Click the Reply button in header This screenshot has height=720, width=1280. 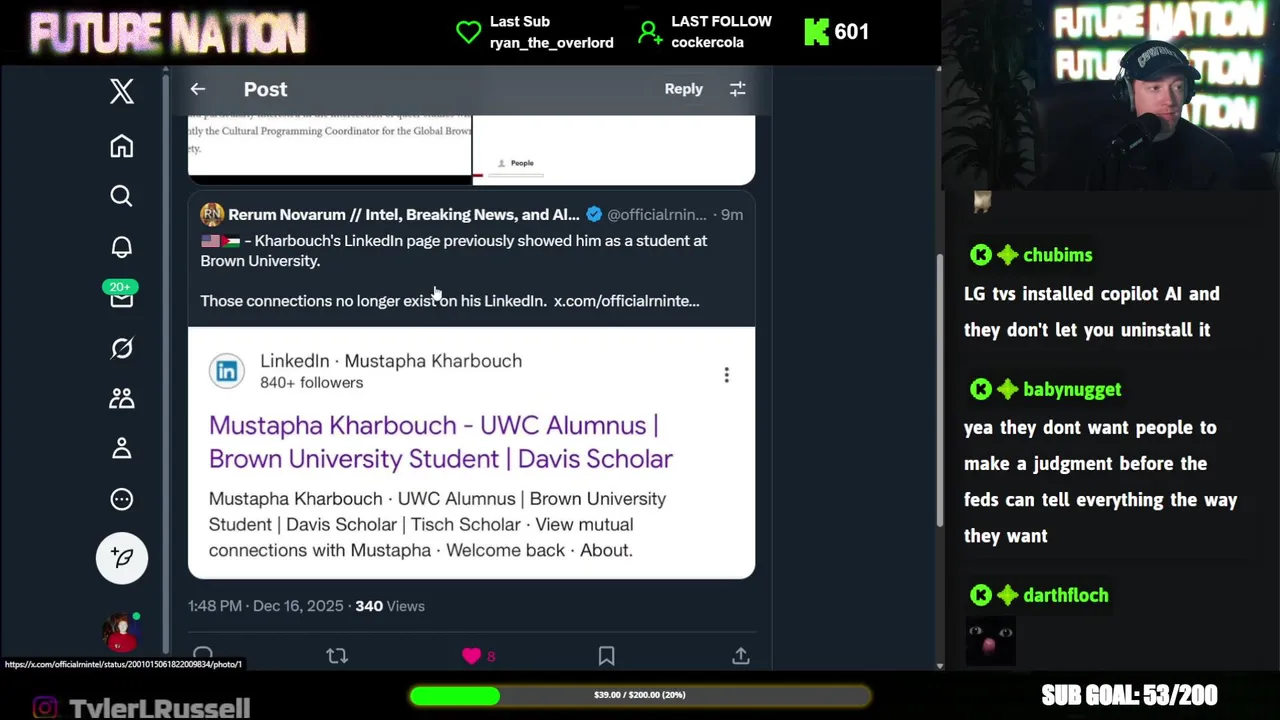click(684, 89)
